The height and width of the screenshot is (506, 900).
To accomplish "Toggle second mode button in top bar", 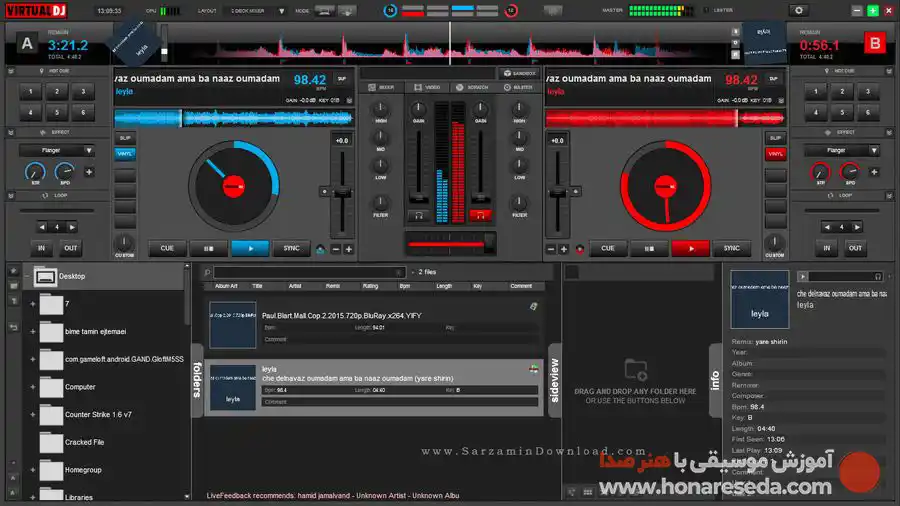I will pyautogui.click(x=347, y=10).
